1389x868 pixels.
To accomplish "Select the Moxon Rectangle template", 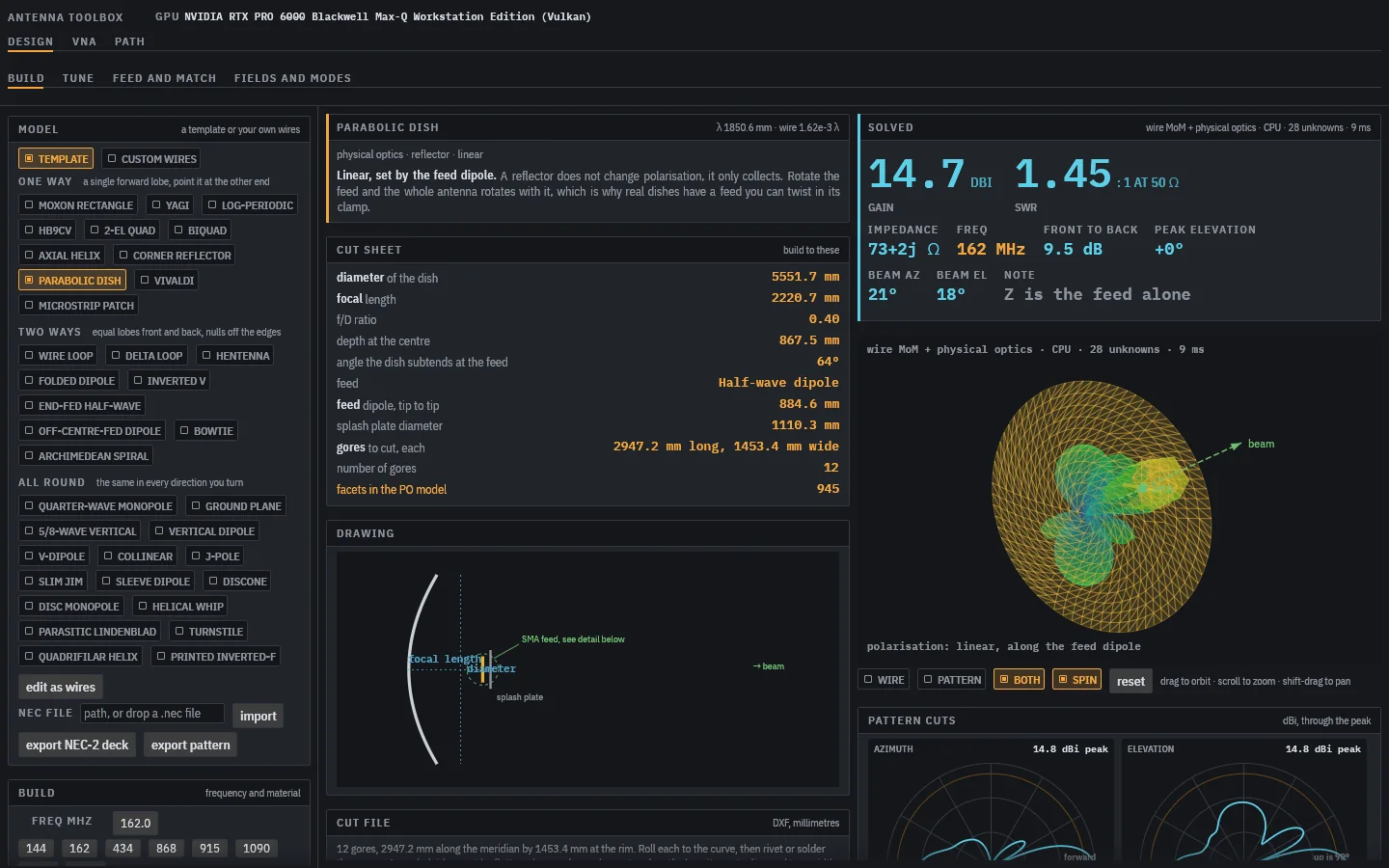I will (x=79, y=204).
